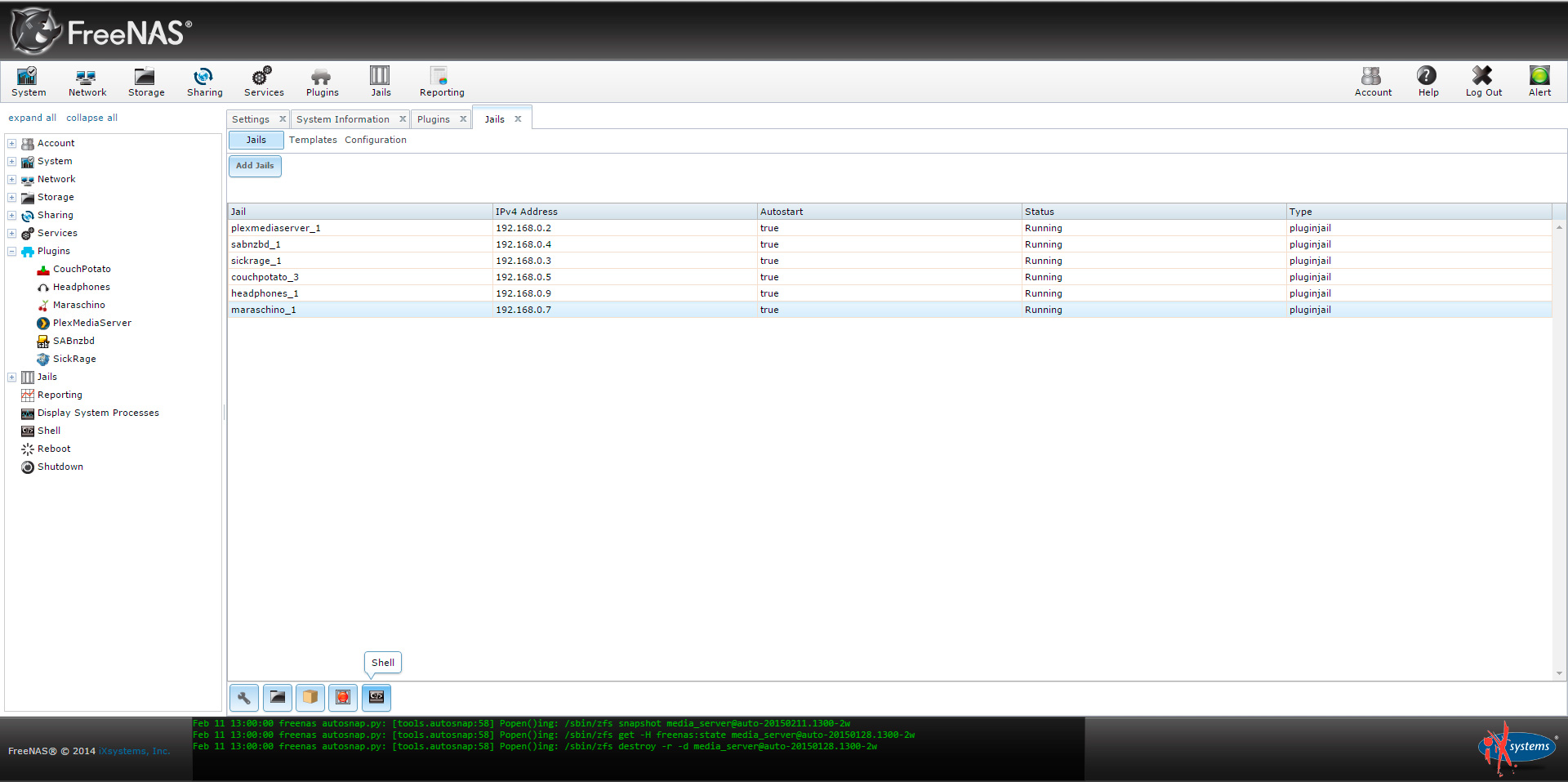Sort by the IPv4 Address column header
This screenshot has height=782, width=1568.
pos(625,212)
